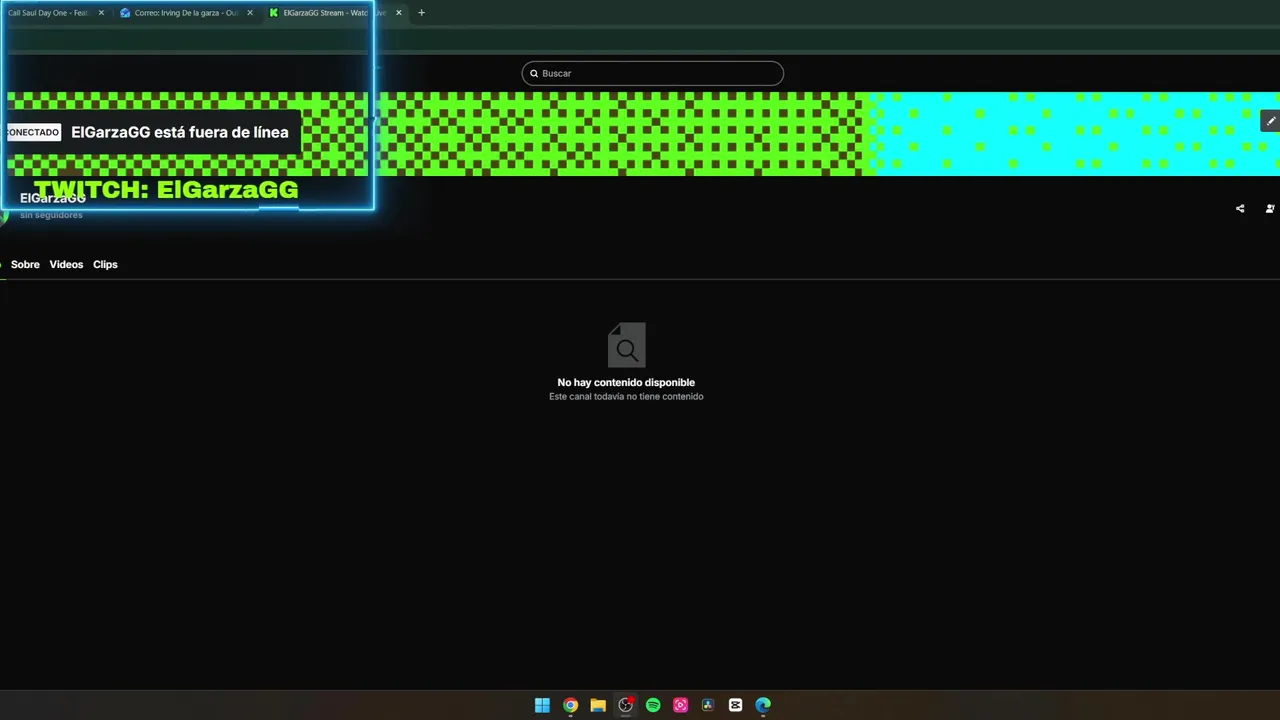The height and width of the screenshot is (720, 1280).
Task: Open the Clips channel tab
Action: click(105, 264)
